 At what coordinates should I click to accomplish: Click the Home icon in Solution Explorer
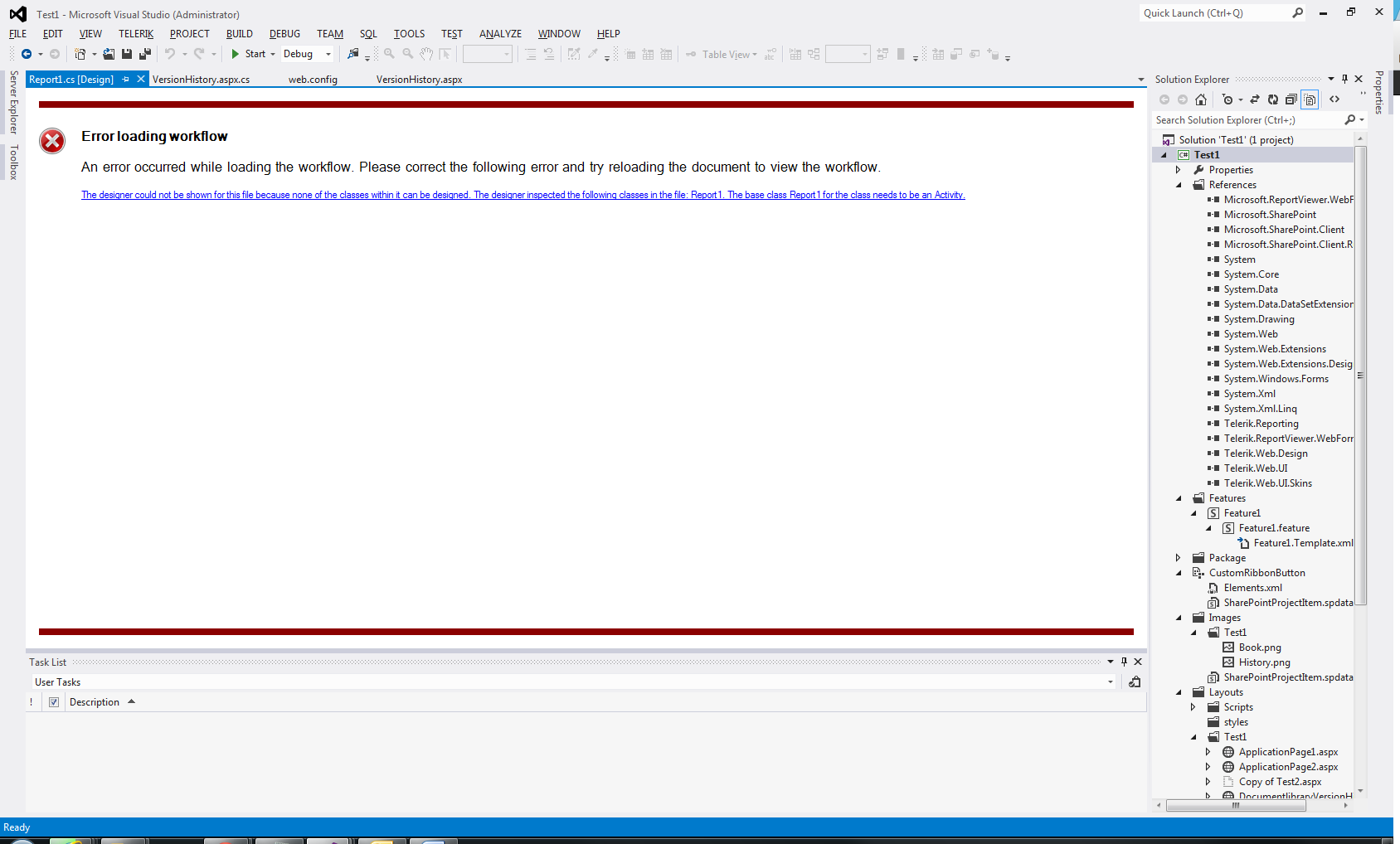click(1201, 99)
